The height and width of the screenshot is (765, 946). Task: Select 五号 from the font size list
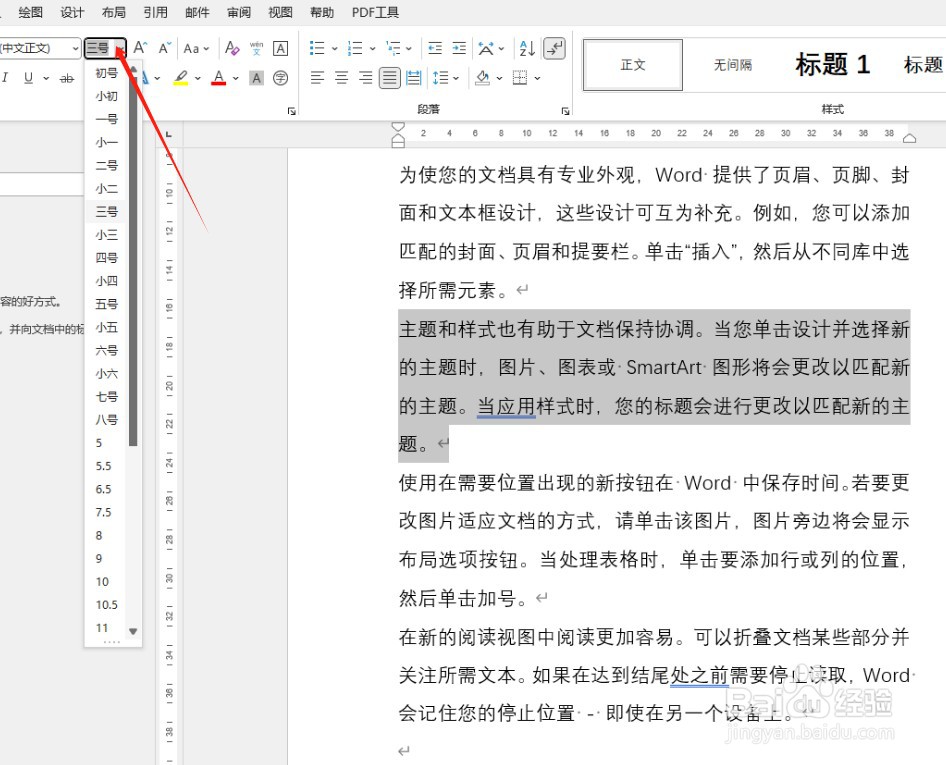click(106, 304)
